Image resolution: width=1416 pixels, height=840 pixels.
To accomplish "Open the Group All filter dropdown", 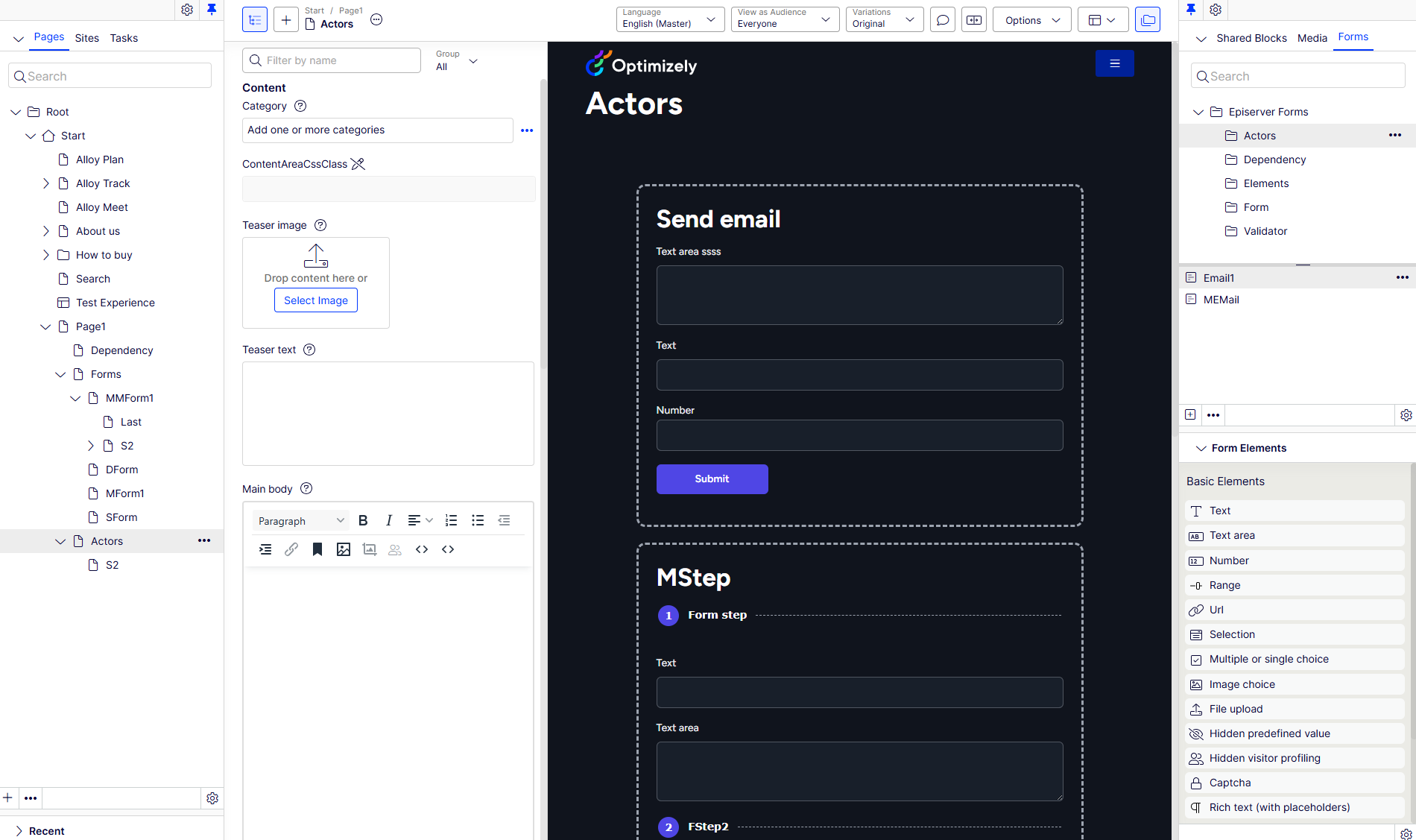I will pos(457,60).
